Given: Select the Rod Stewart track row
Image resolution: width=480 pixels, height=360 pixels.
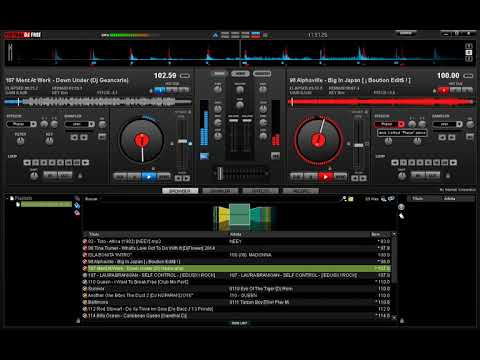Looking at the screenshot, I should (237, 309).
